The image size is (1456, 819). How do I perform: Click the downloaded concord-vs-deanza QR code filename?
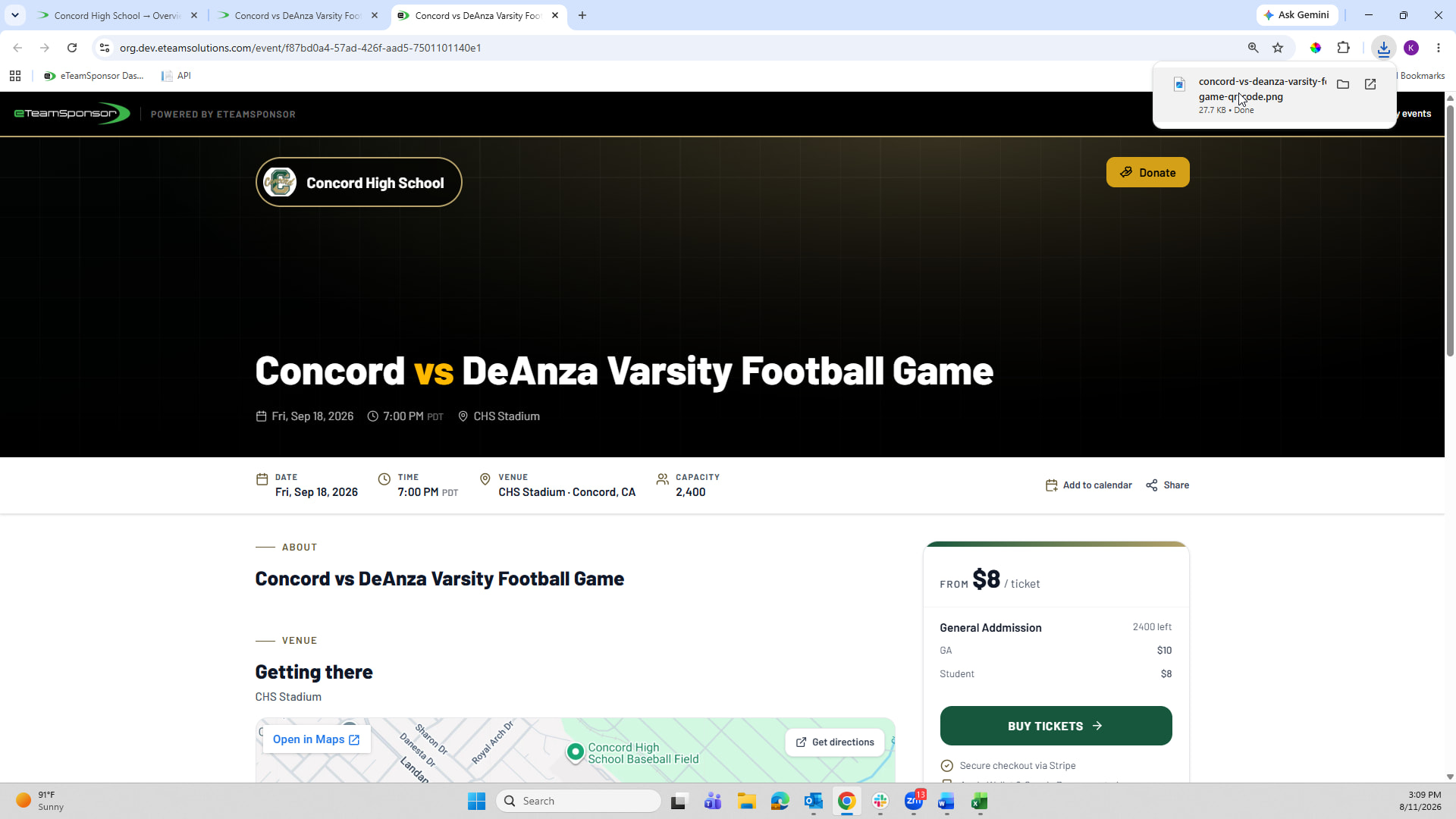coord(1262,89)
